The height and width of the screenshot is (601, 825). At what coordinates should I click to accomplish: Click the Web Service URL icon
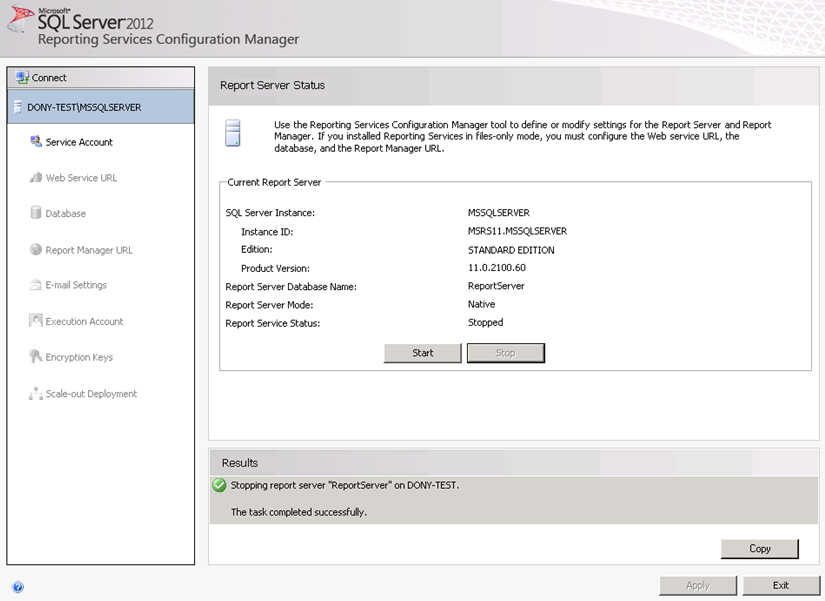click(x=36, y=178)
